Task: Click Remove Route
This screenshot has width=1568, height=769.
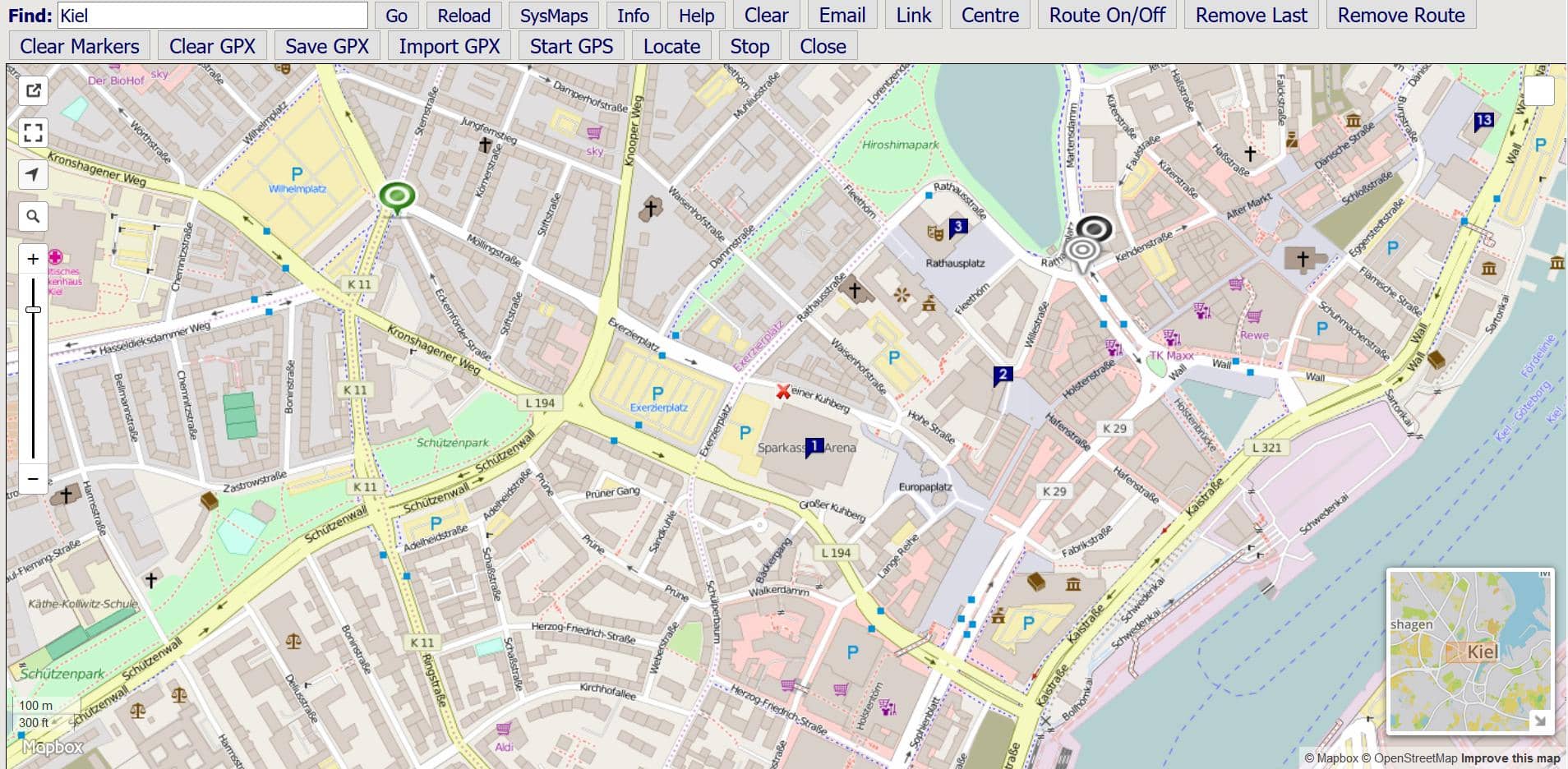Action: coord(1401,16)
